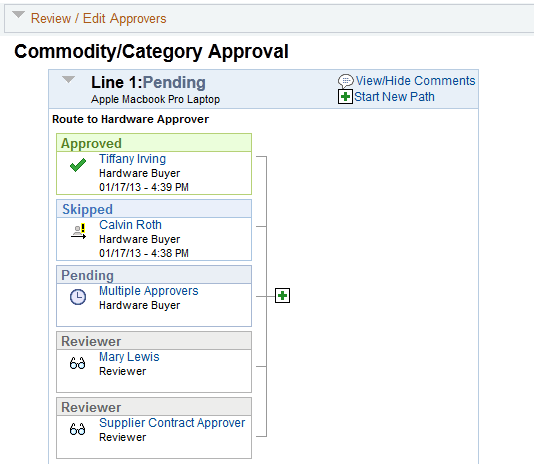
Task: Open Calvin Roth approver link
Action: [x=130, y=225]
